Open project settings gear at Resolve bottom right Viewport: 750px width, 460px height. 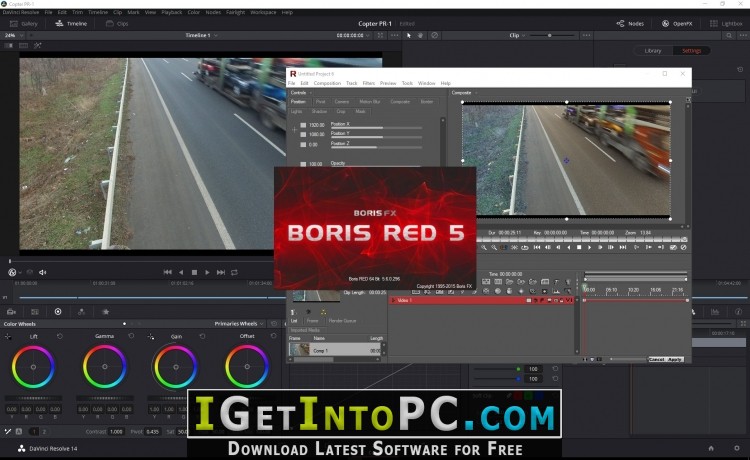point(737,448)
